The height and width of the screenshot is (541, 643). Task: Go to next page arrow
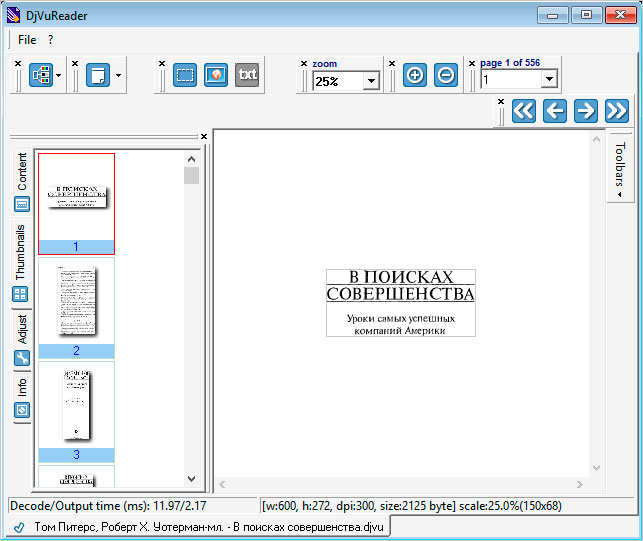pos(586,111)
